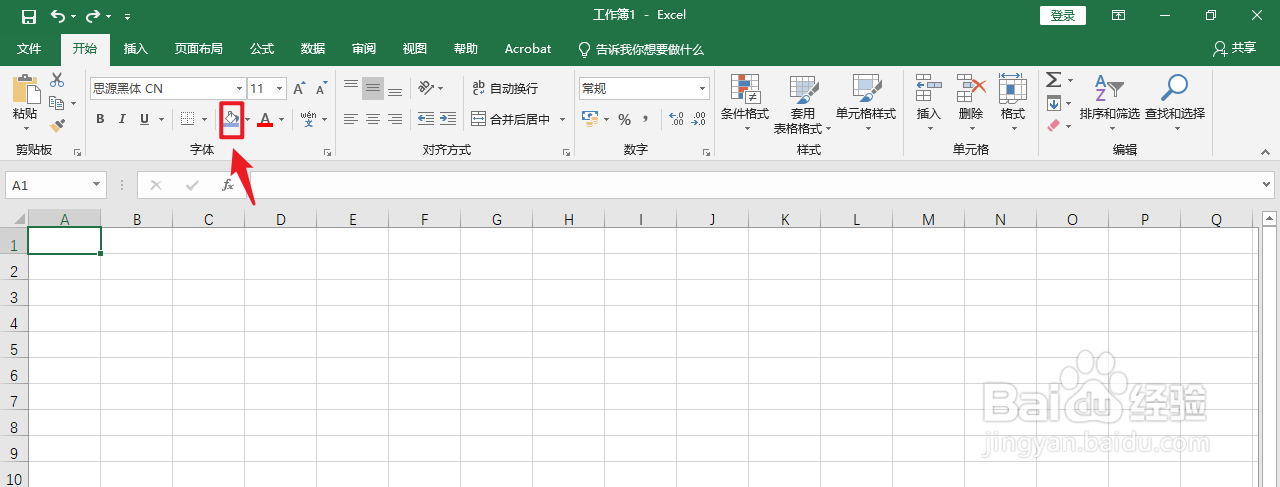
Task: Decrease font size with smaller A icon
Action: point(321,89)
